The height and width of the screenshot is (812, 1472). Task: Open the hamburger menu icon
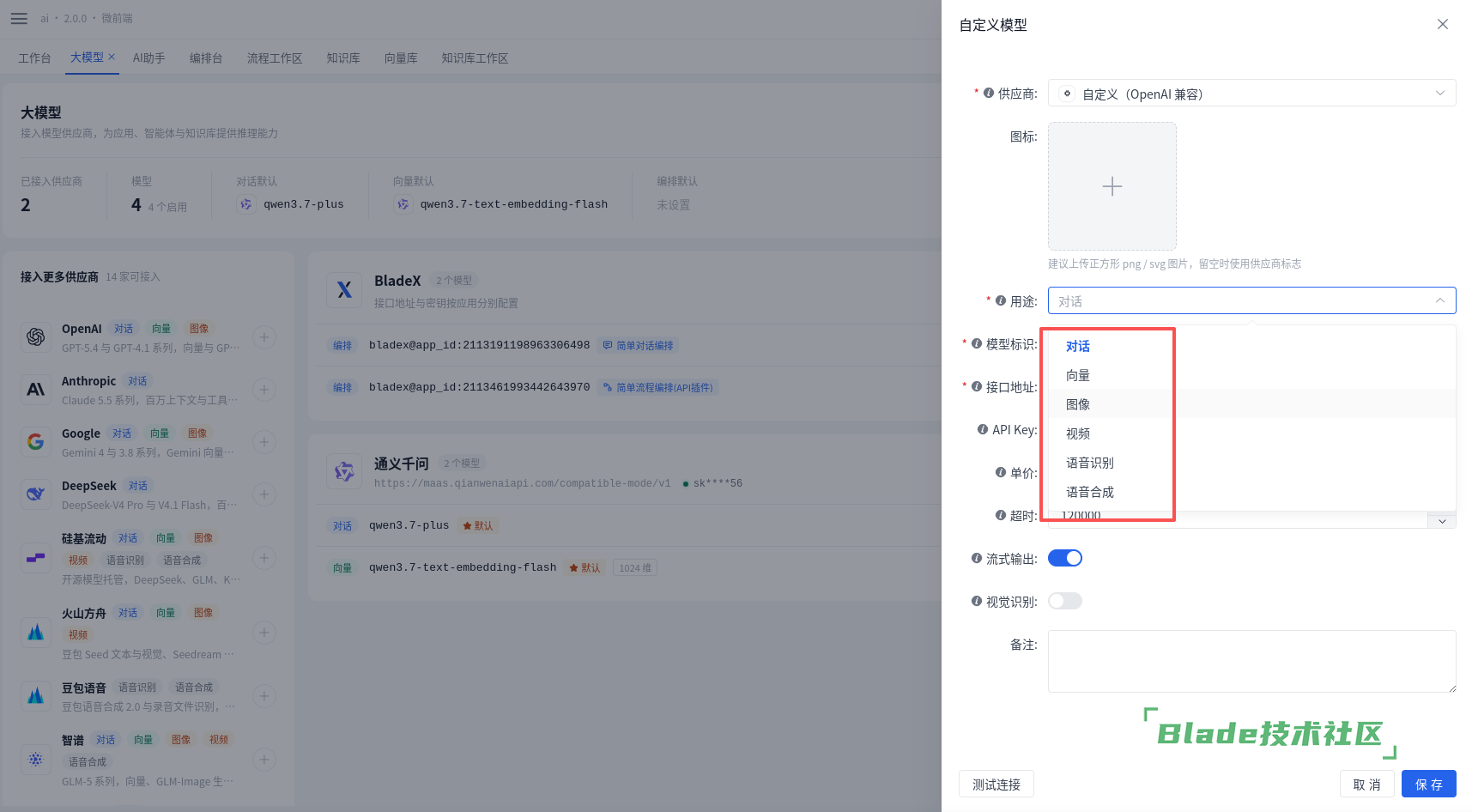[19, 18]
